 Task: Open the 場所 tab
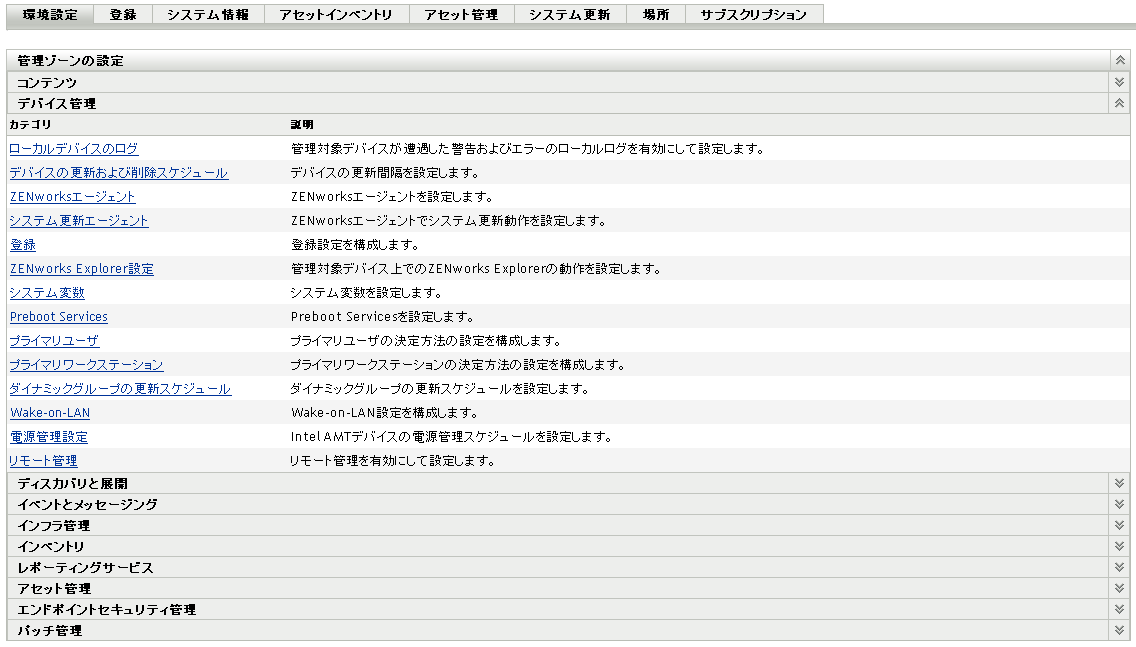656,14
